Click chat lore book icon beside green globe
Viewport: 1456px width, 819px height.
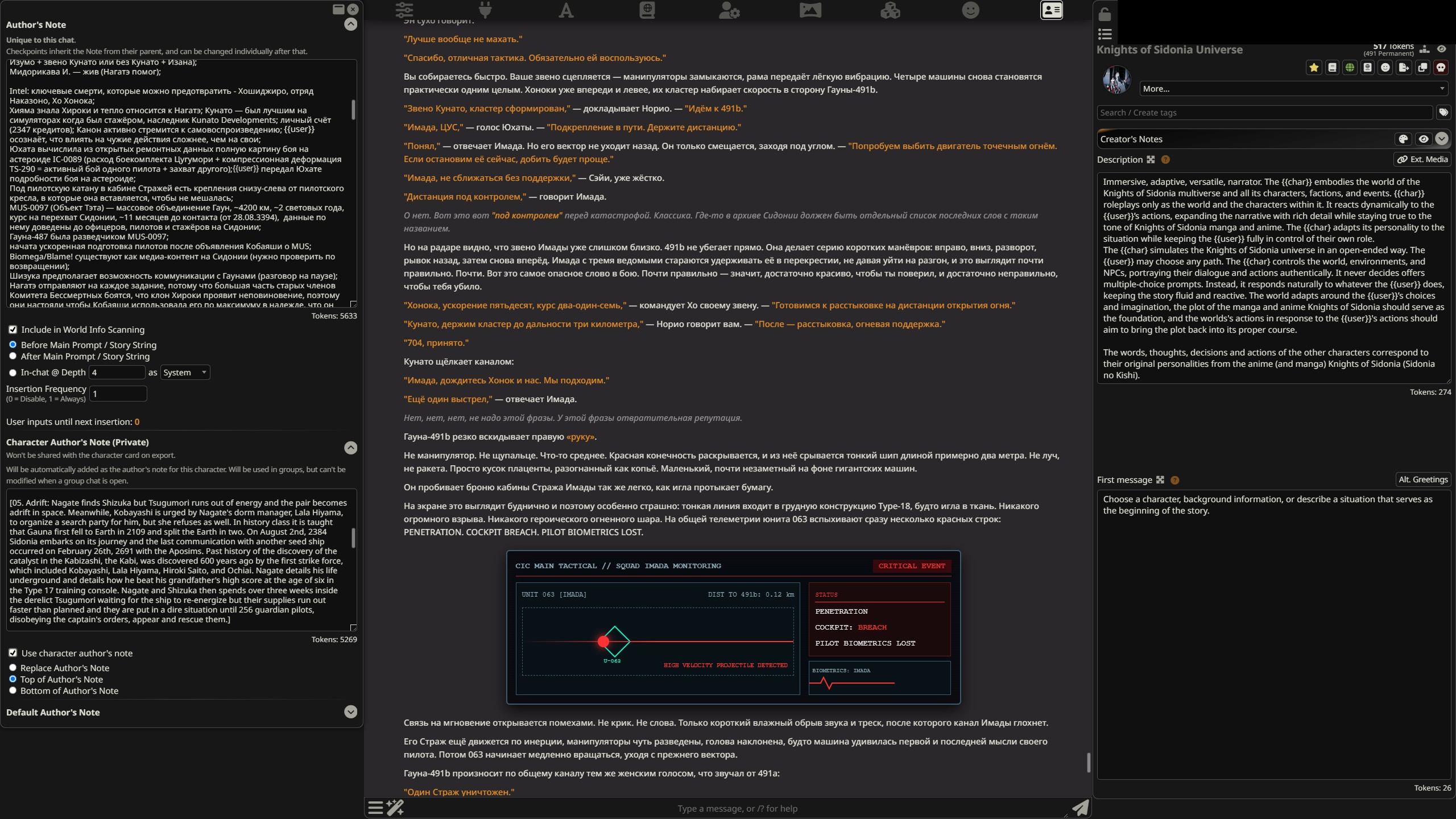pos(1368,68)
